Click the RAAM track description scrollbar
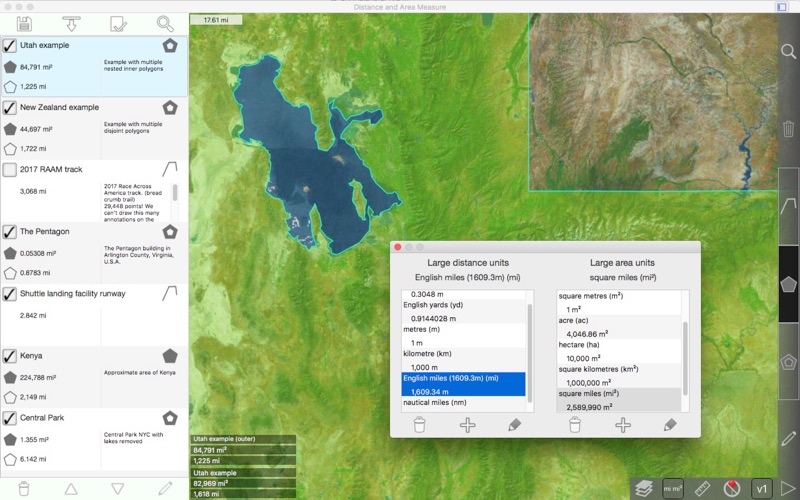This screenshot has height=500, width=800. point(175,193)
